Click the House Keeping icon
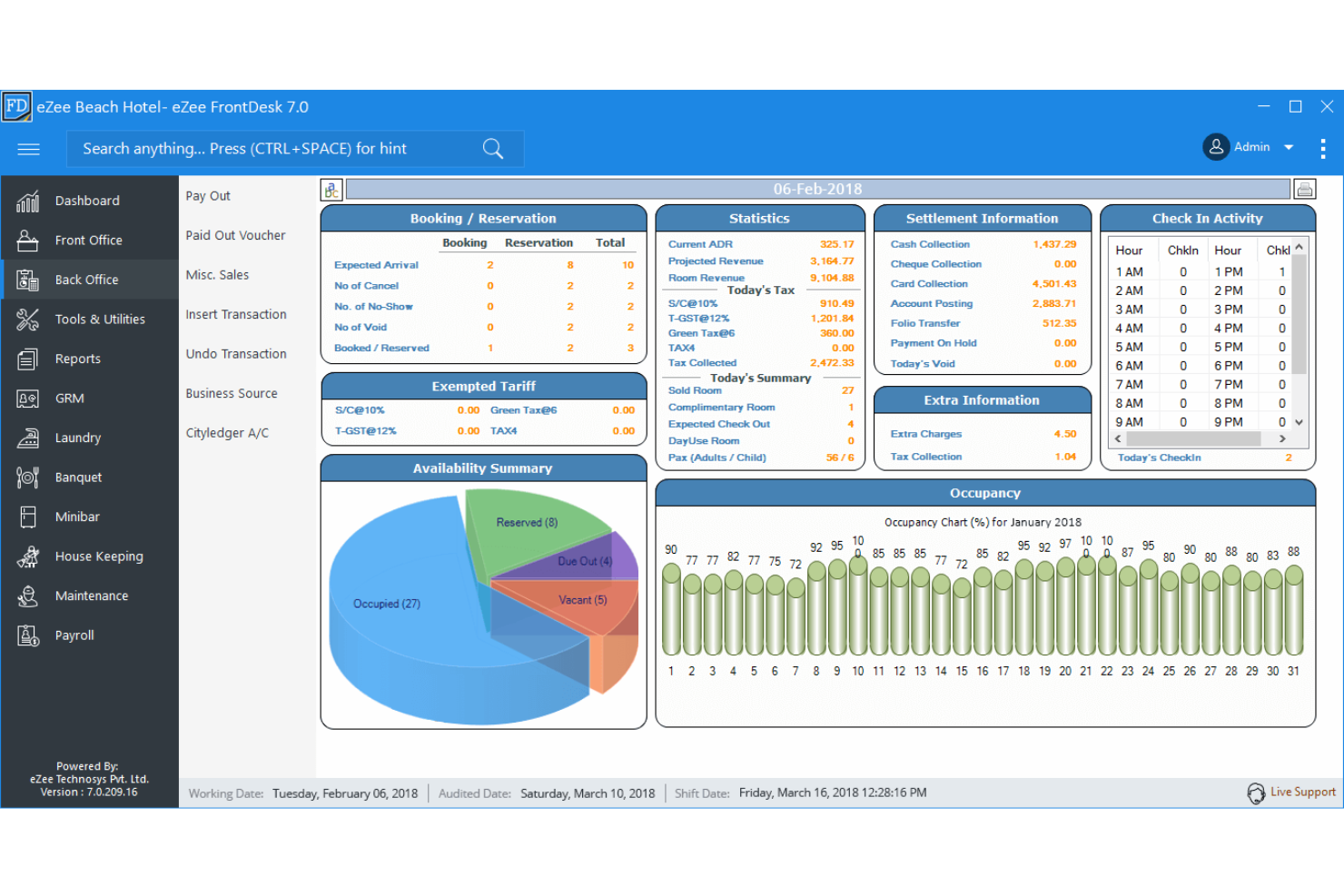The width and height of the screenshot is (1344, 896). (28, 556)
